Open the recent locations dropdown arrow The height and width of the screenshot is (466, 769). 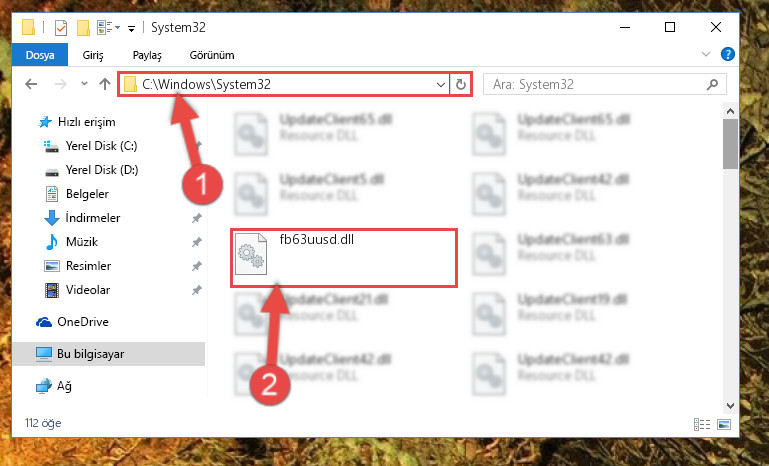[84, 83]
